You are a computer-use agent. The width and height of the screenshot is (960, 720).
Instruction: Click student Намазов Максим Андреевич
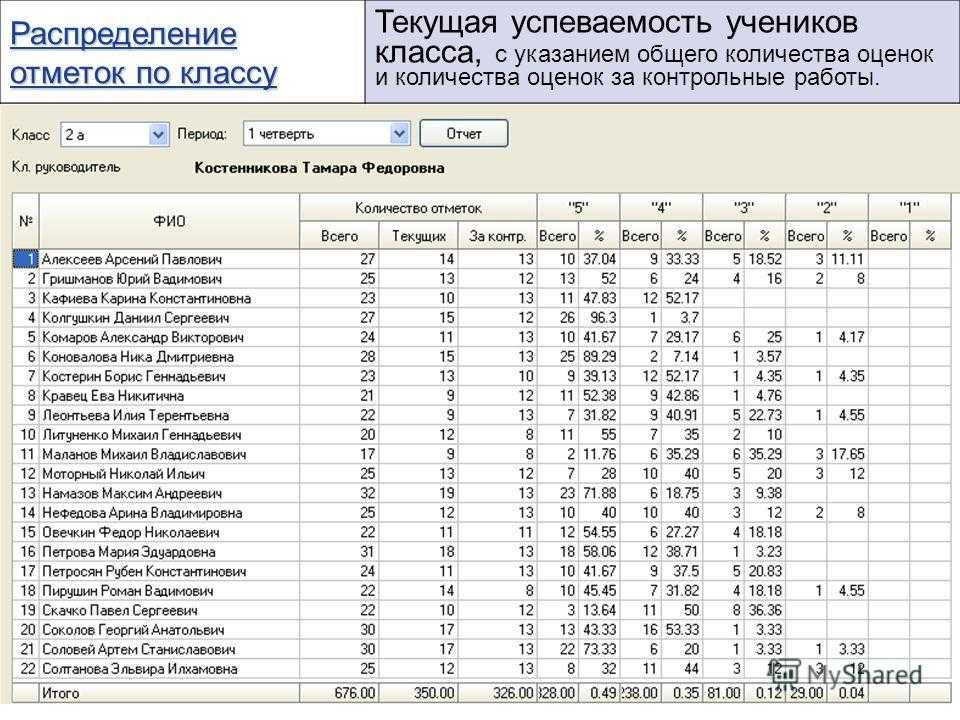point(131,493)
